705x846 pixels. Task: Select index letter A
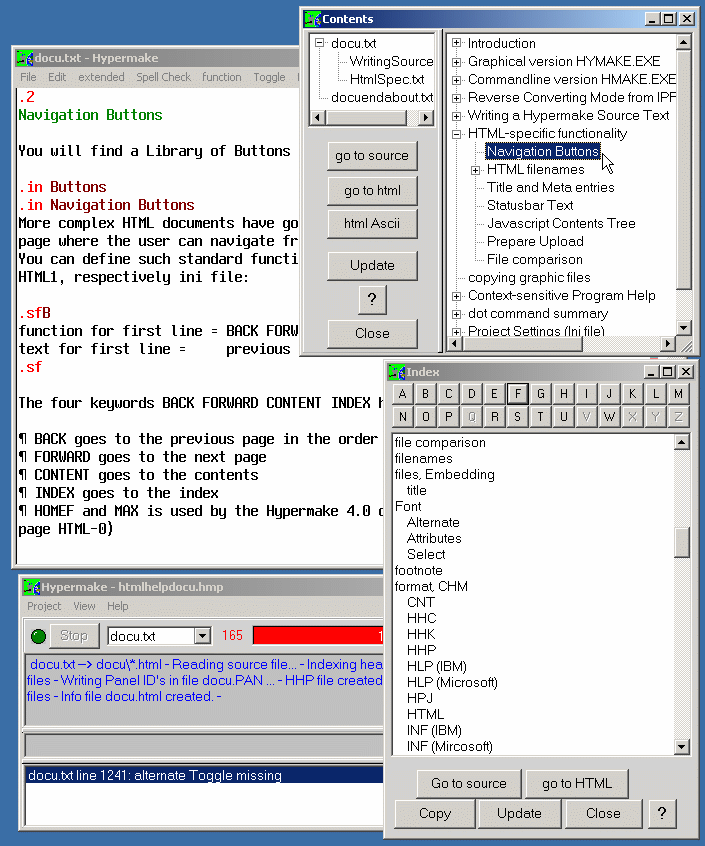point(402,394)
